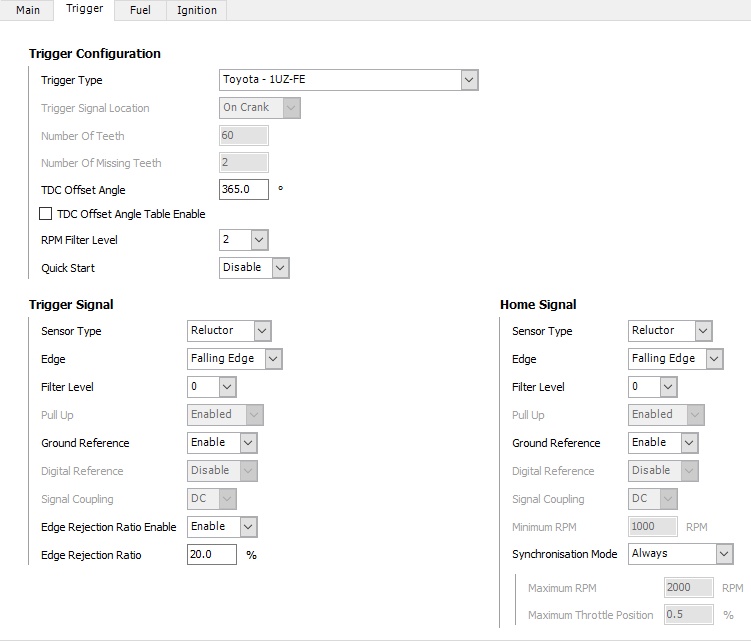
Task: Open Trigger Signal Sensor Type dropdown
Action: 229,331
